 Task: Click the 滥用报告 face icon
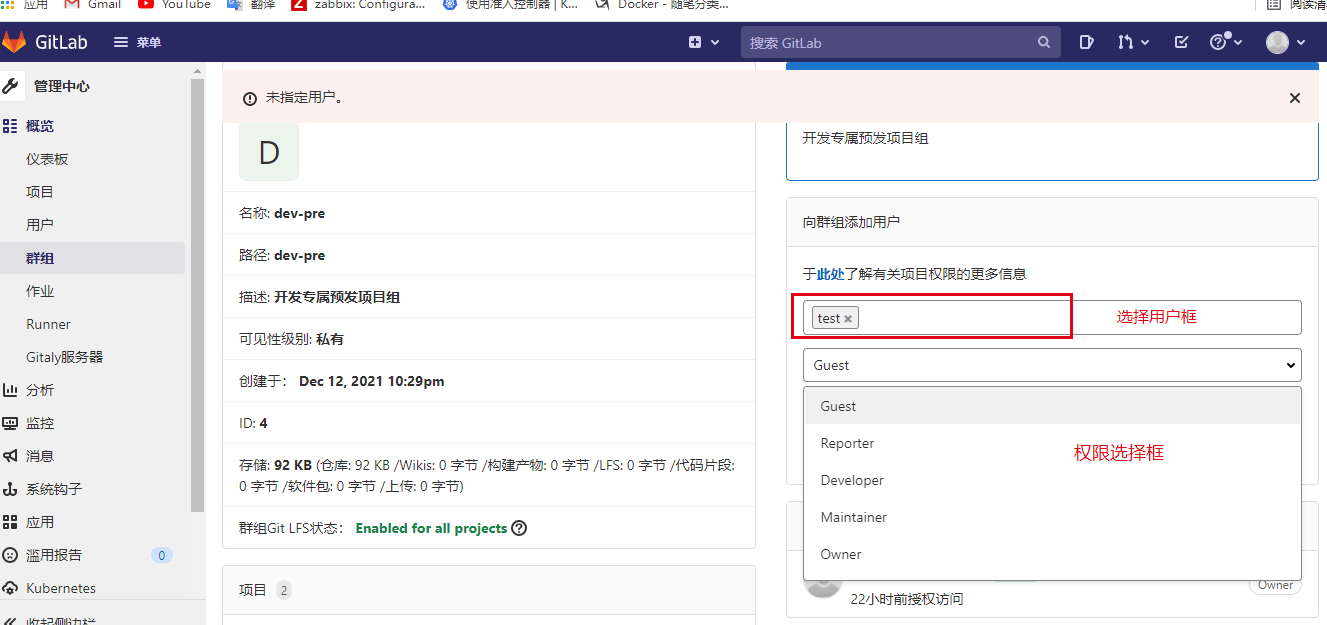pos(10,555)
